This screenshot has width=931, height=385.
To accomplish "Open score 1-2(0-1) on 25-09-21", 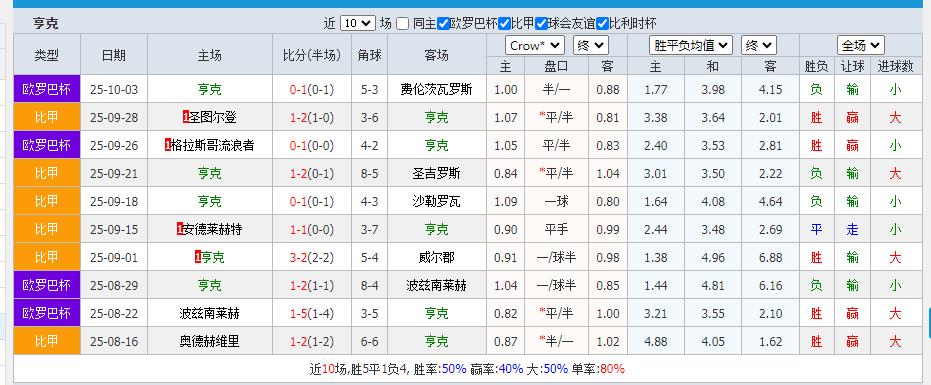I will coord(312,173).
